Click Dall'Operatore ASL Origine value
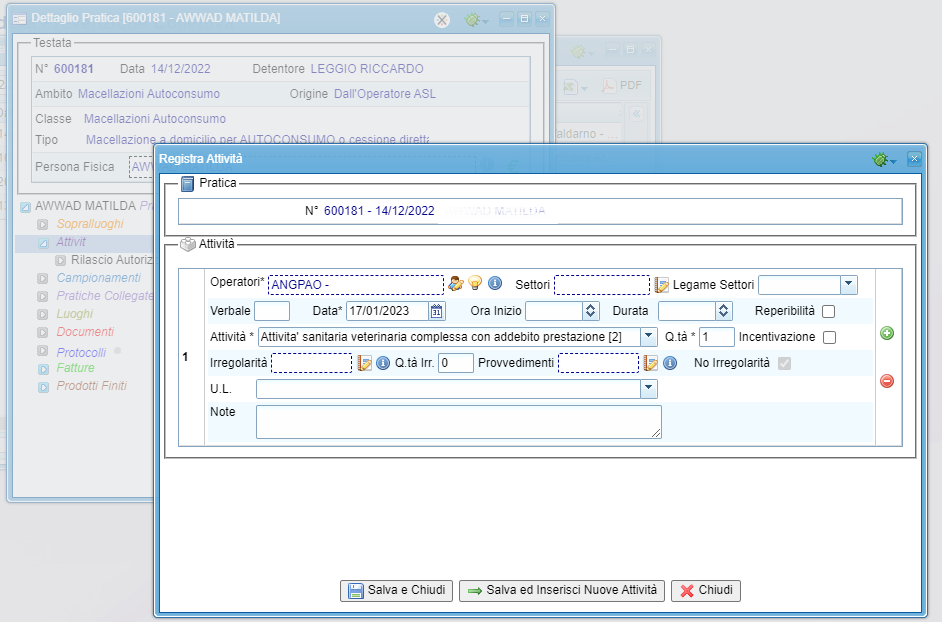Image resolution: width=942 pixels, height=622 pixels. (385, 94)
